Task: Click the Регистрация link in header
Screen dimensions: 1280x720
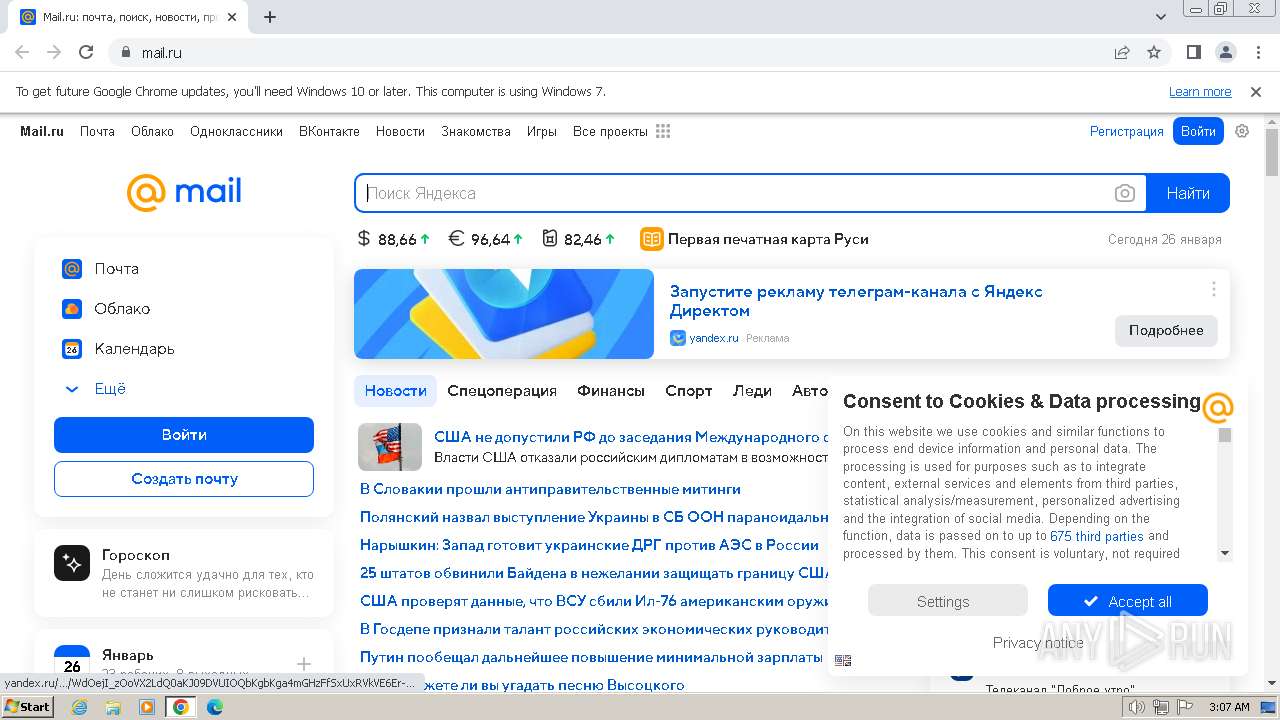Action: [x=1127, y=131]
